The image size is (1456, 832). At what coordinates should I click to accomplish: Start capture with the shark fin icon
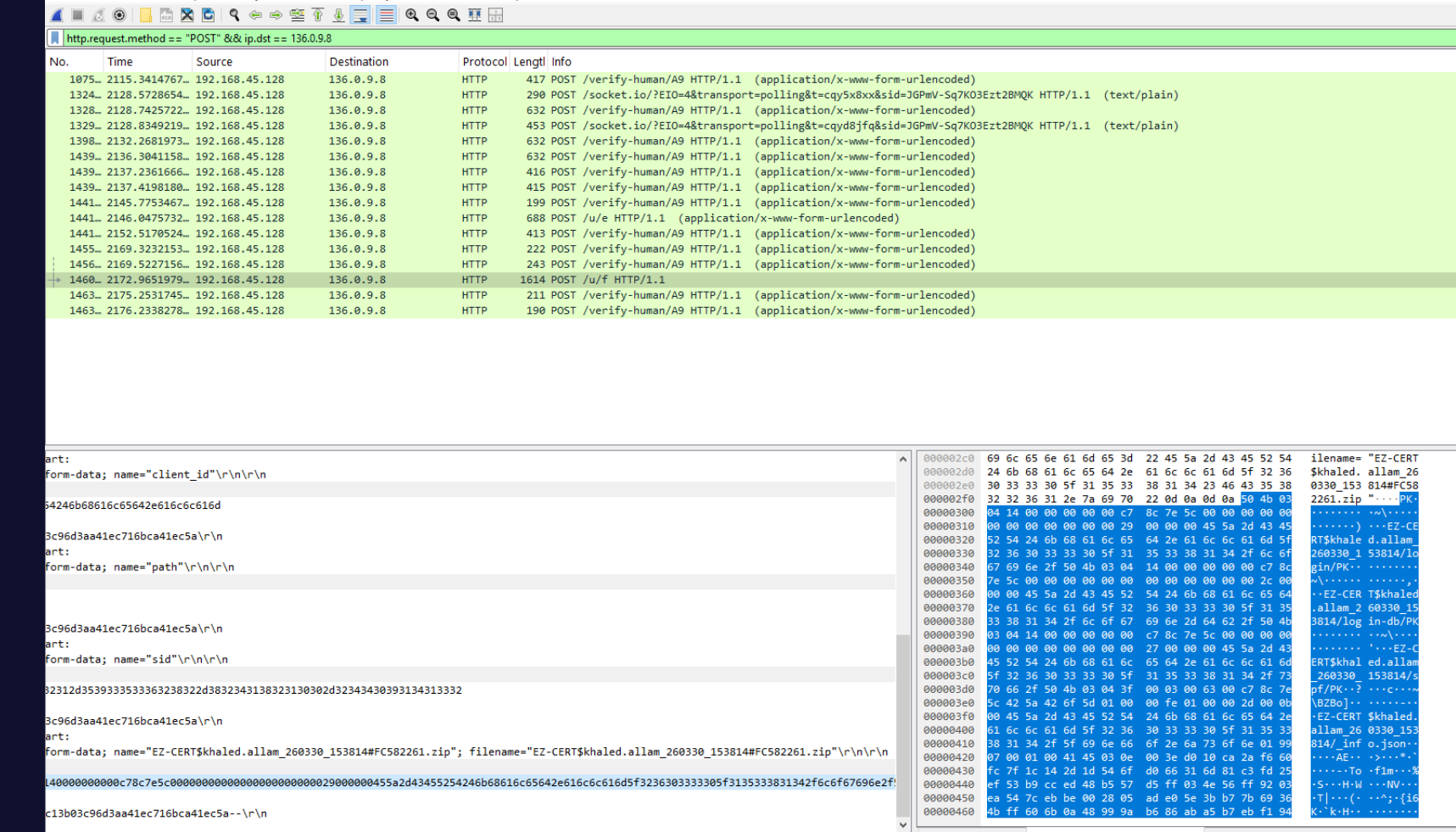tap(57, 14)
